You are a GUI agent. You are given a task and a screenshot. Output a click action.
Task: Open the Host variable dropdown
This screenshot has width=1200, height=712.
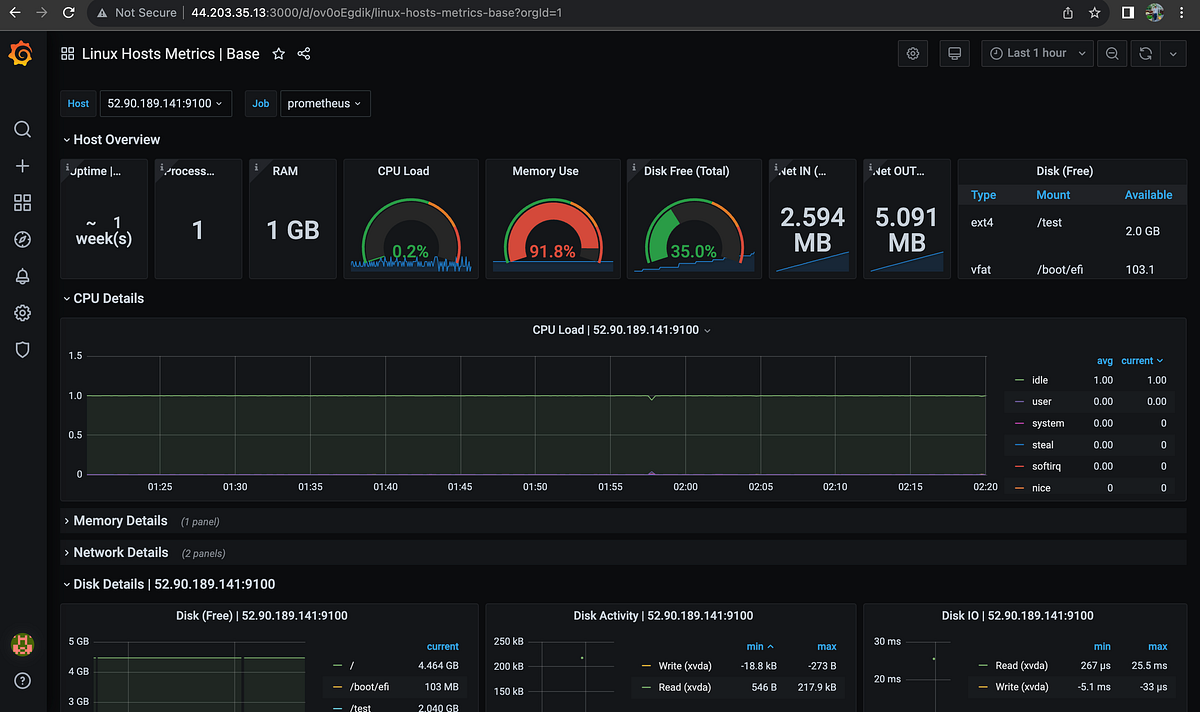coord(166,103)
